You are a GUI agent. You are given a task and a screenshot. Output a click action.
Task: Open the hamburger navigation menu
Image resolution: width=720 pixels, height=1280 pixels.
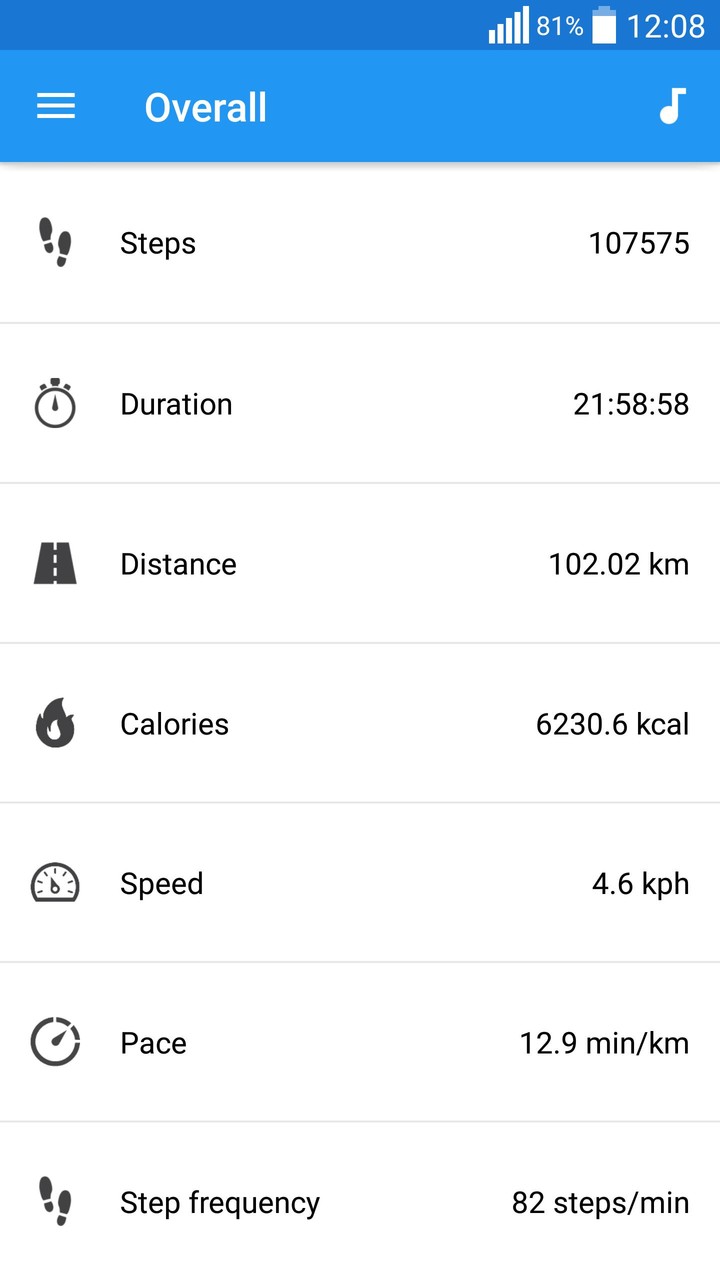(56, 107)
